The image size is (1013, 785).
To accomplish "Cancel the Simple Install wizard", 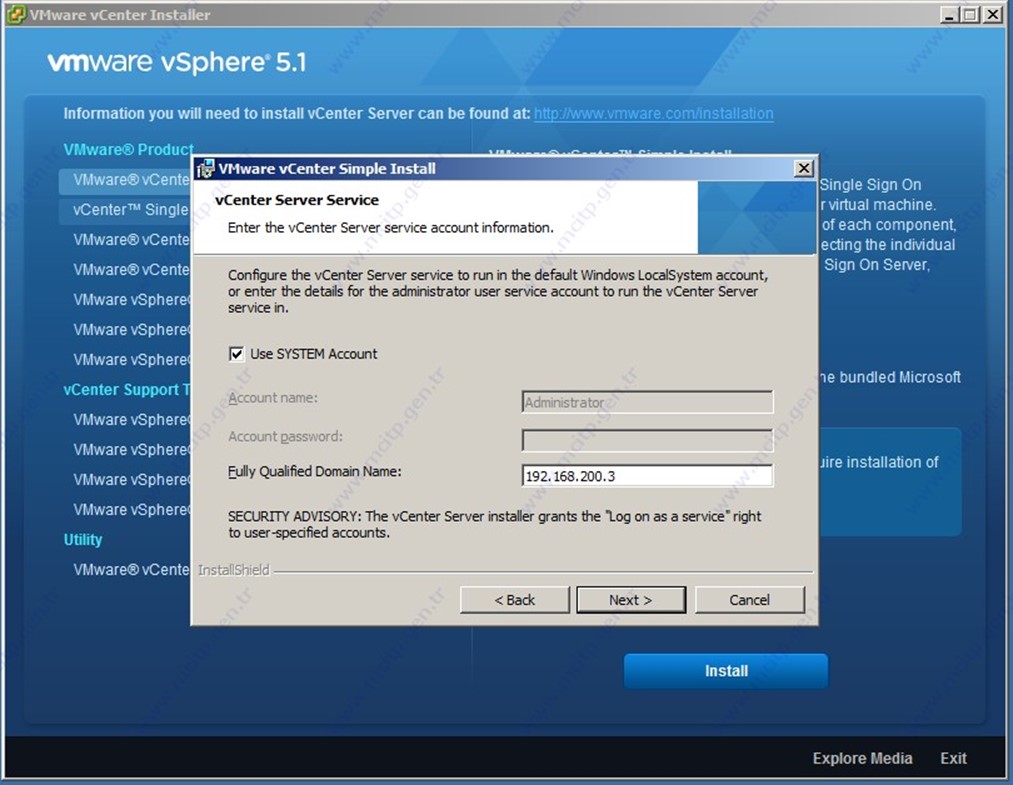I will pos(749,600).
